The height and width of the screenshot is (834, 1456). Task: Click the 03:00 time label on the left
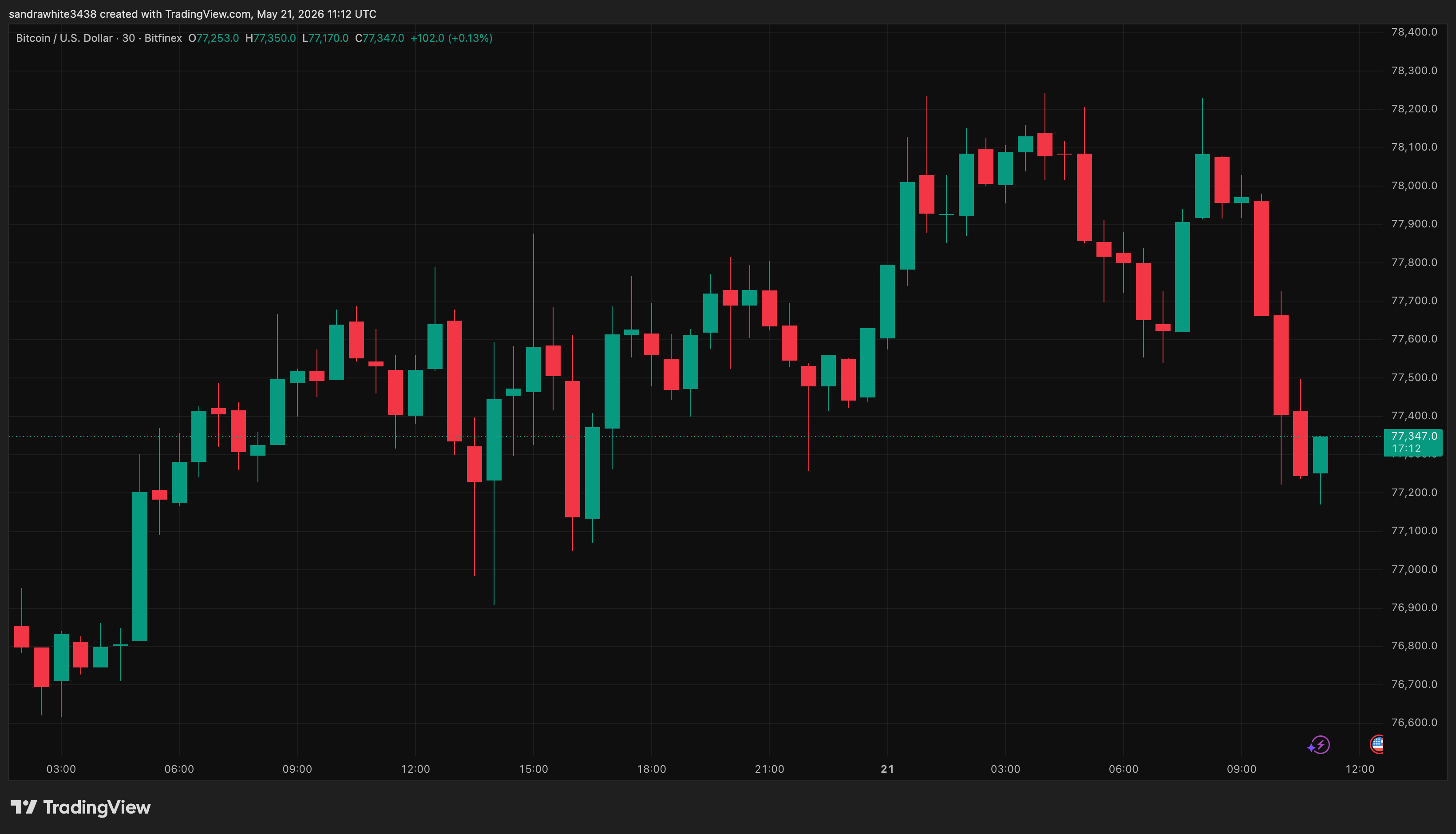coord(61,769)
